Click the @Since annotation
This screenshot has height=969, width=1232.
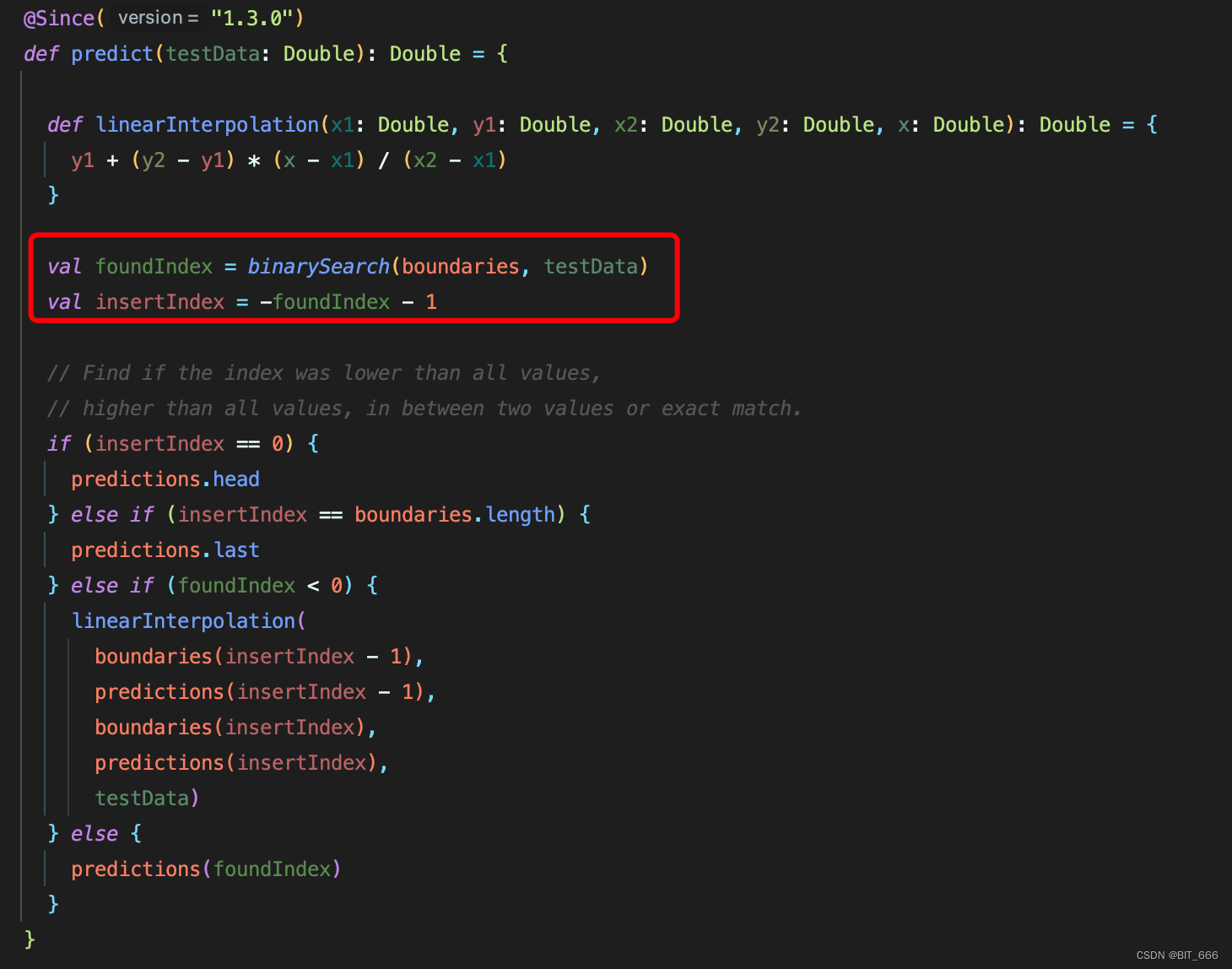pos(59,17)
